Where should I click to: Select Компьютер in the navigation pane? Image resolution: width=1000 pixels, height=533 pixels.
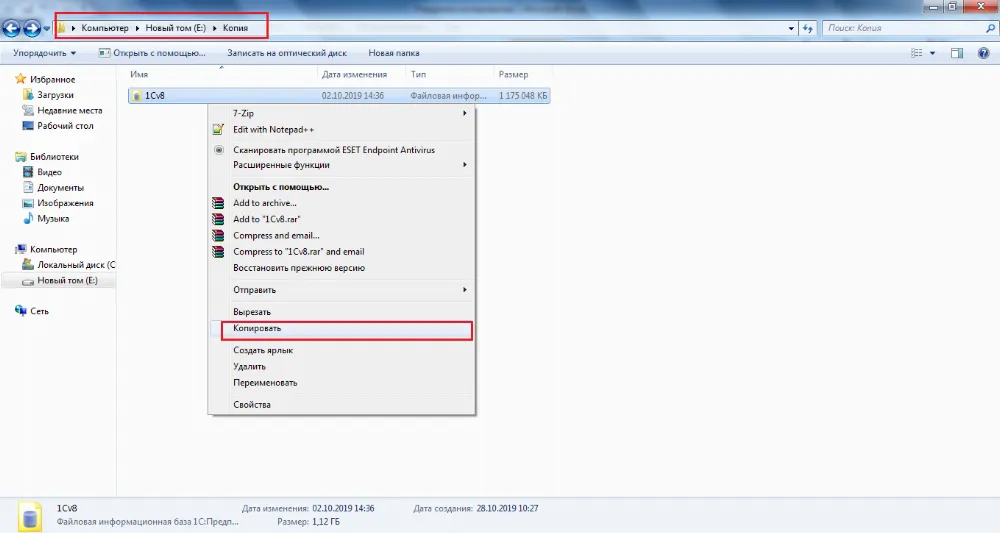[x=54, y=249]
